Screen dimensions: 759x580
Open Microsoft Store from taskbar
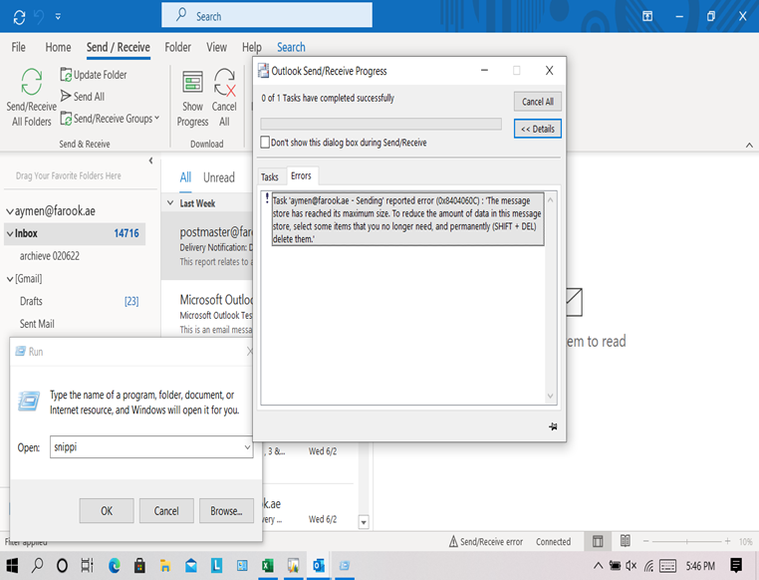pyautogui.click(x=140, y=565)
